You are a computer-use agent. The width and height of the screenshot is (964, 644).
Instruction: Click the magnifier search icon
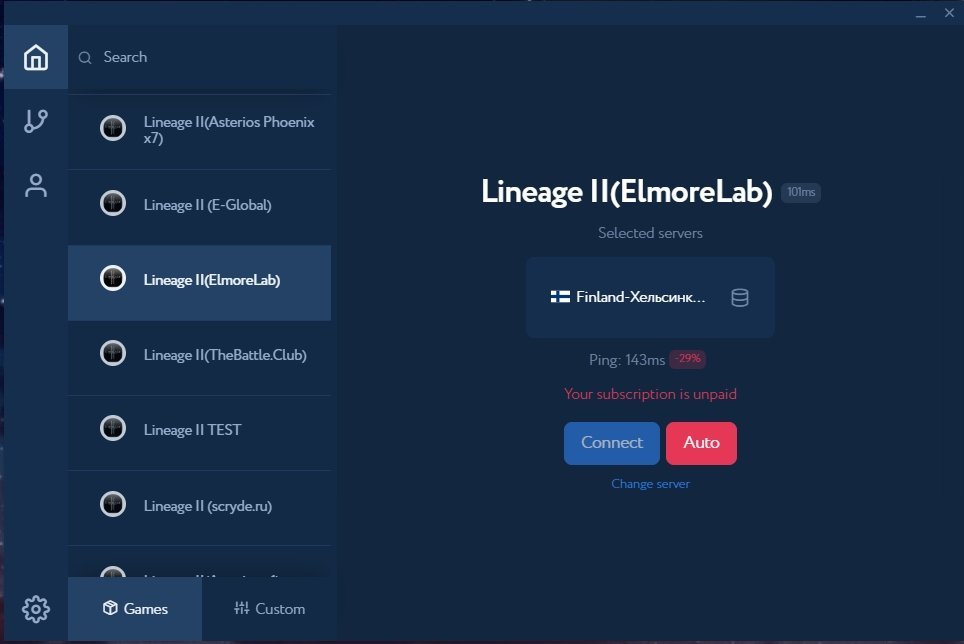click(x=86, y=58)
